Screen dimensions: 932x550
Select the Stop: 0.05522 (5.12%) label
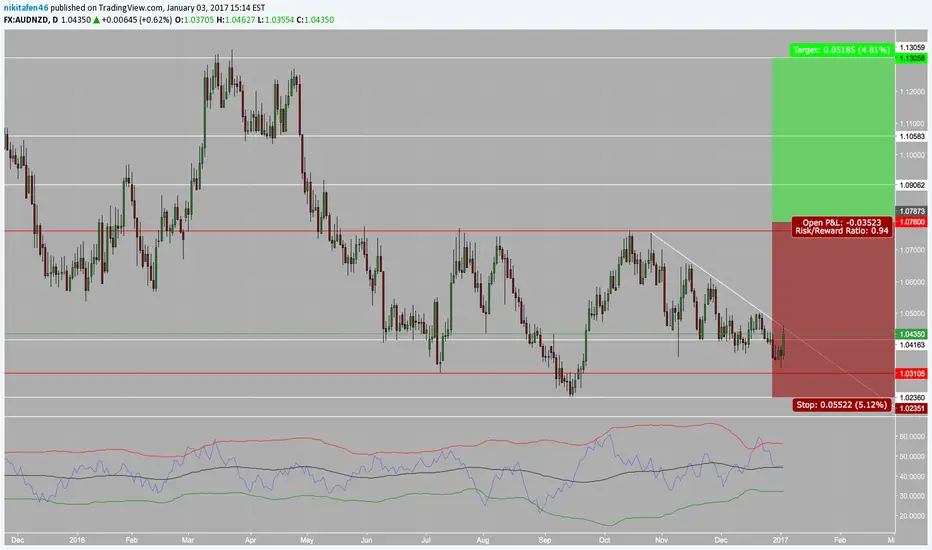(x=841, y=405)
